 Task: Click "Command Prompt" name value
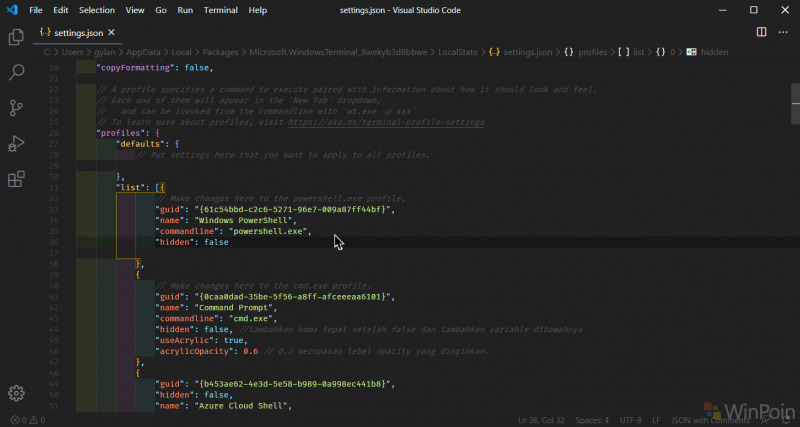(x=233, y=308)
